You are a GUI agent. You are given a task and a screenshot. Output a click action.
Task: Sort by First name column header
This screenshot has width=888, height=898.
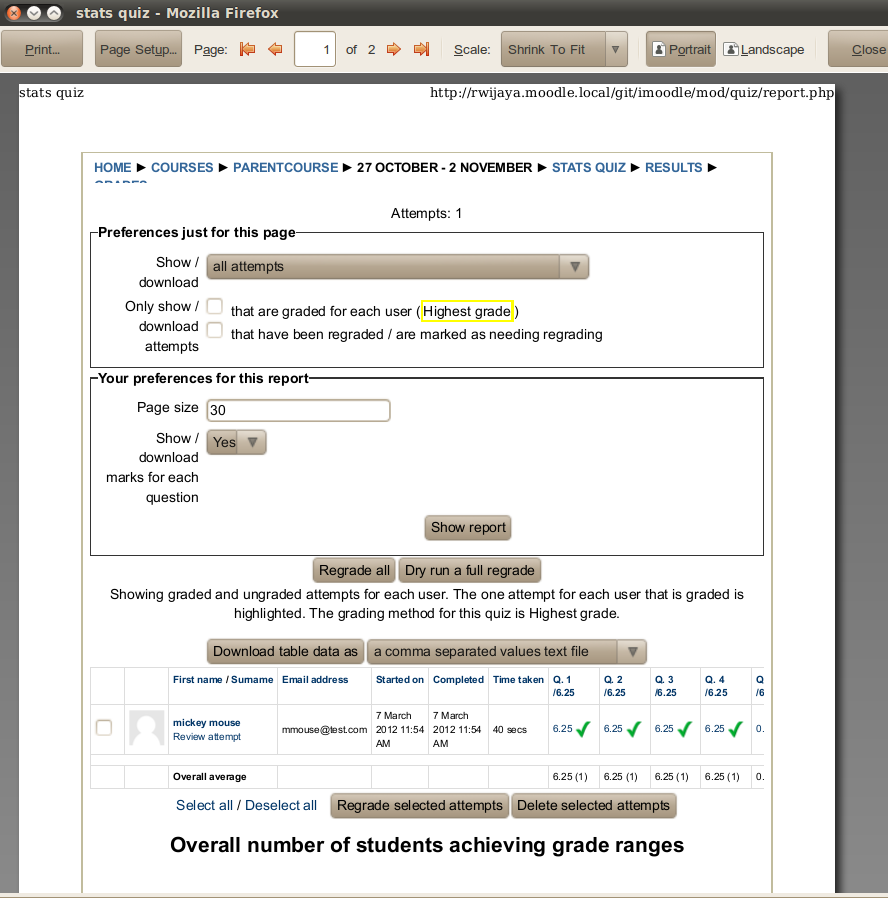click(x=198, y=680)
